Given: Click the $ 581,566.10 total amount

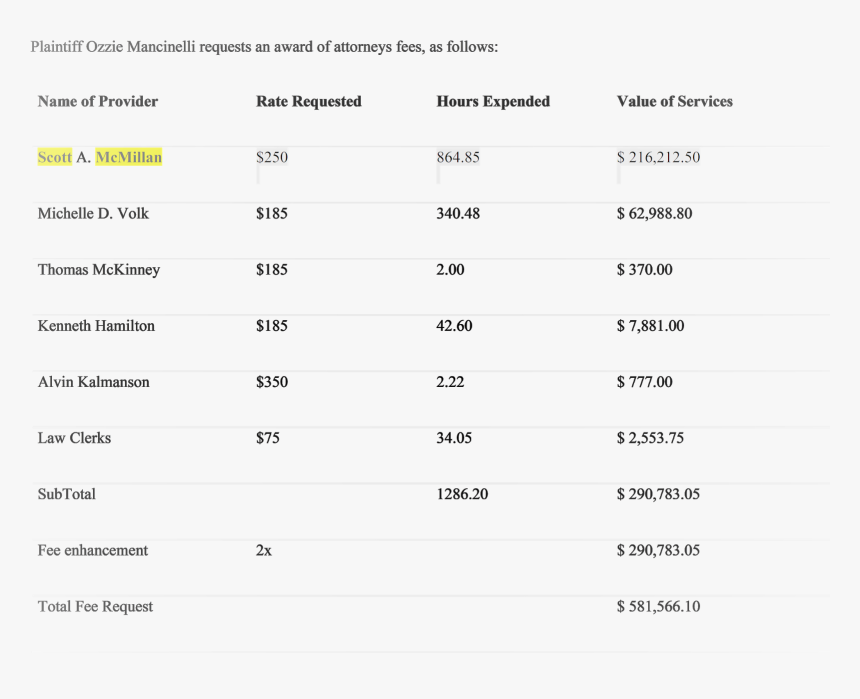Looking at the screenshot, I should (x=658, y=606).
